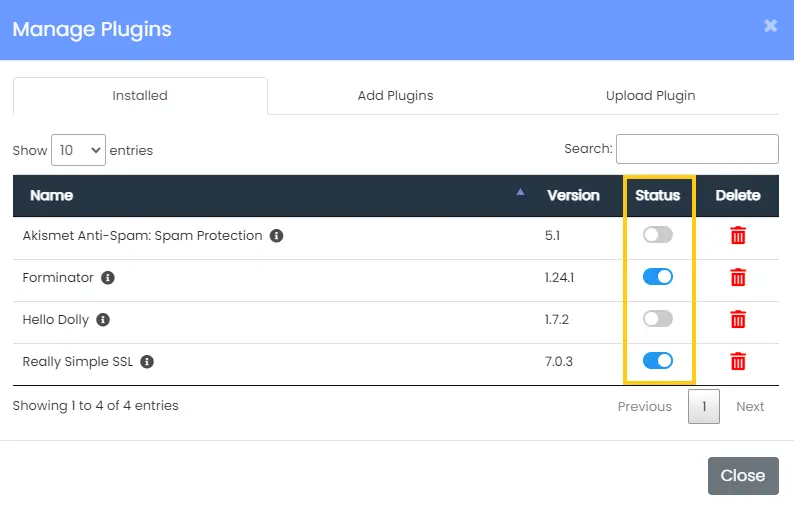This screenshot has height=508, width=794.
Task: Disable the Forminator status toggle
Action: click(x=658, y=277)
